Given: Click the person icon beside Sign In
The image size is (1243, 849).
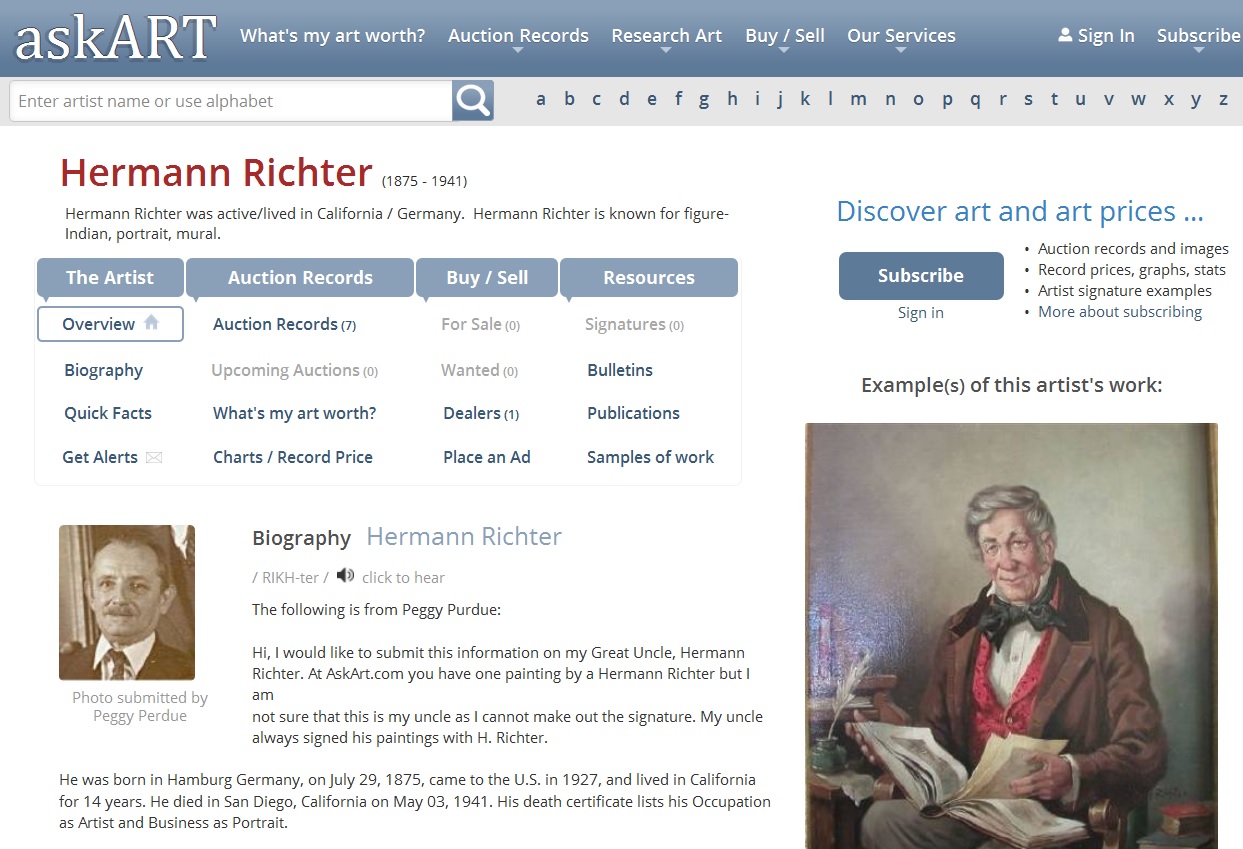Looking at the screenshot, I should (x=1065, y=35).
